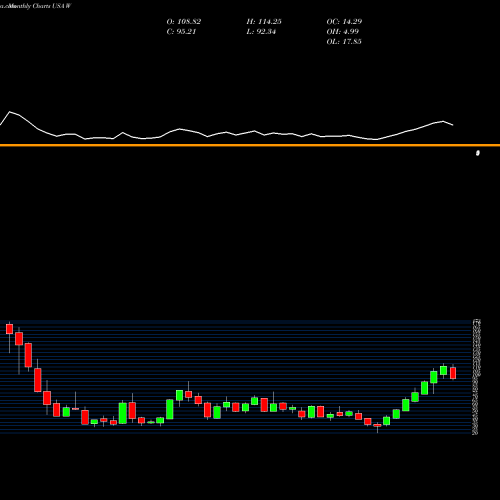Image resolution: width=500 pixels, height=500 pixels.
Task: Click the OH: 4.99 reading
Action: tap(343, 32)
